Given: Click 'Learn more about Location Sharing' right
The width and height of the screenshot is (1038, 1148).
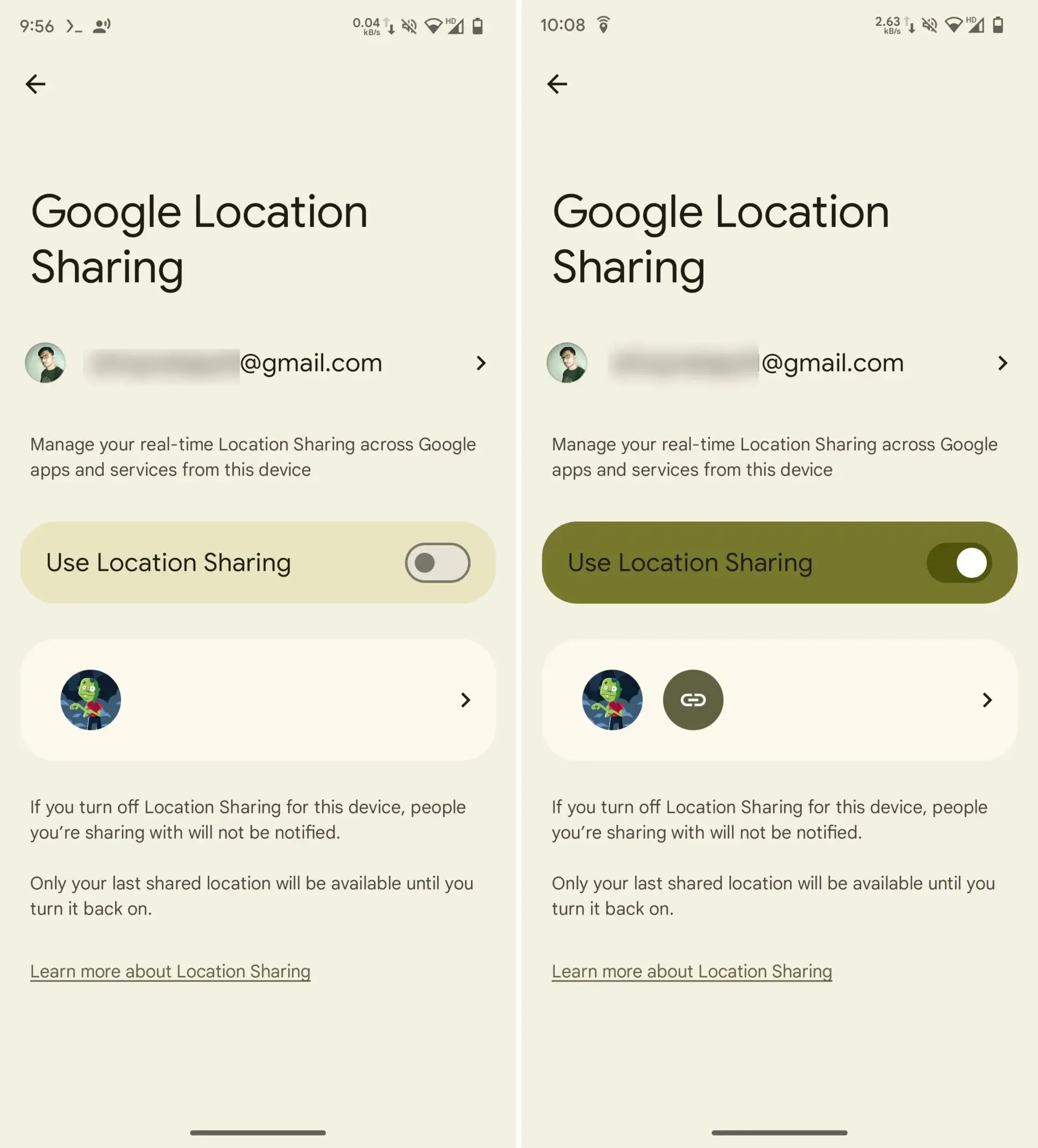Looking at the screenshot, I should tap(692, 970).
